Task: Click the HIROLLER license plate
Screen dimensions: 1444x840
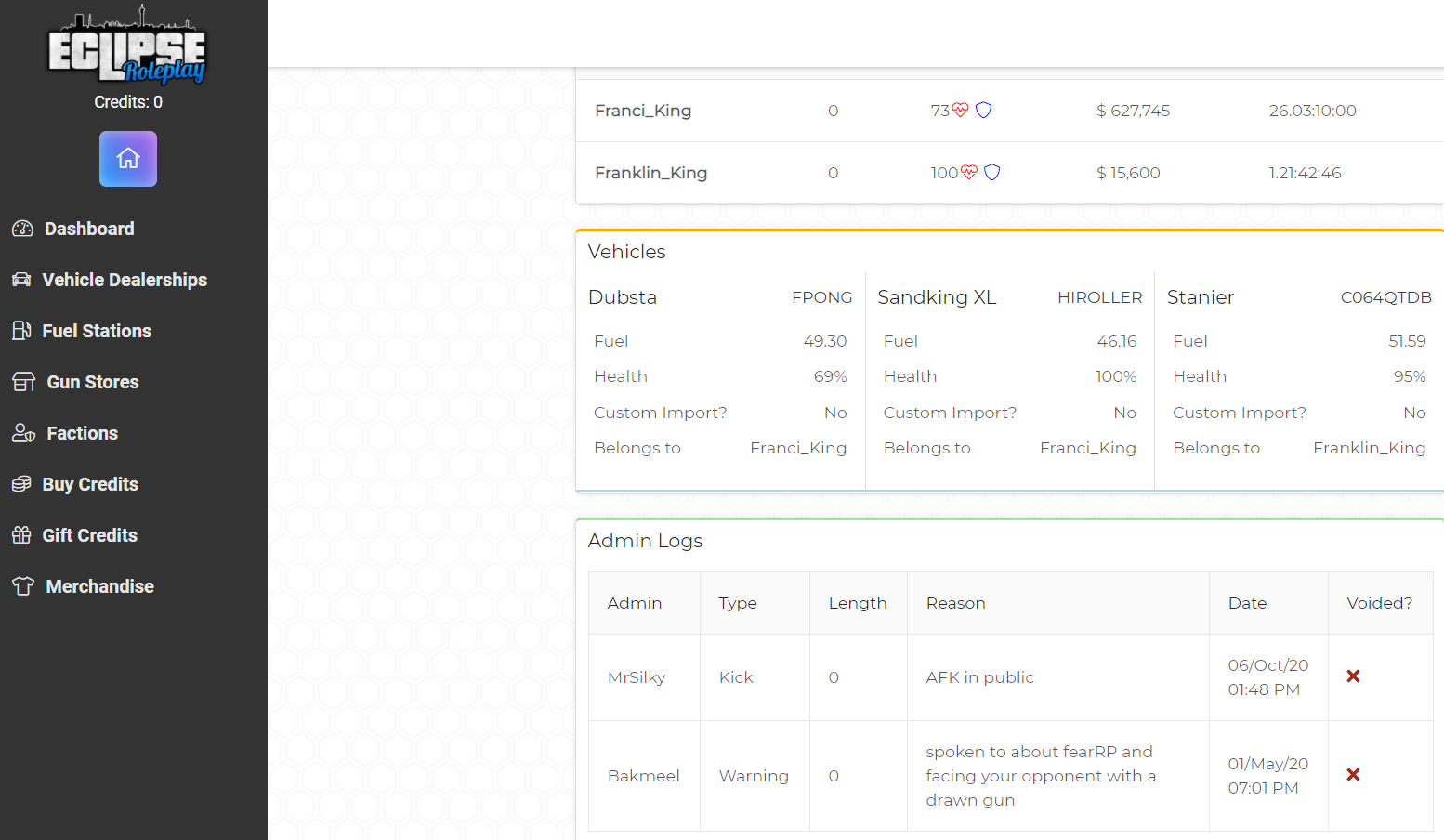Action: 1099,297
